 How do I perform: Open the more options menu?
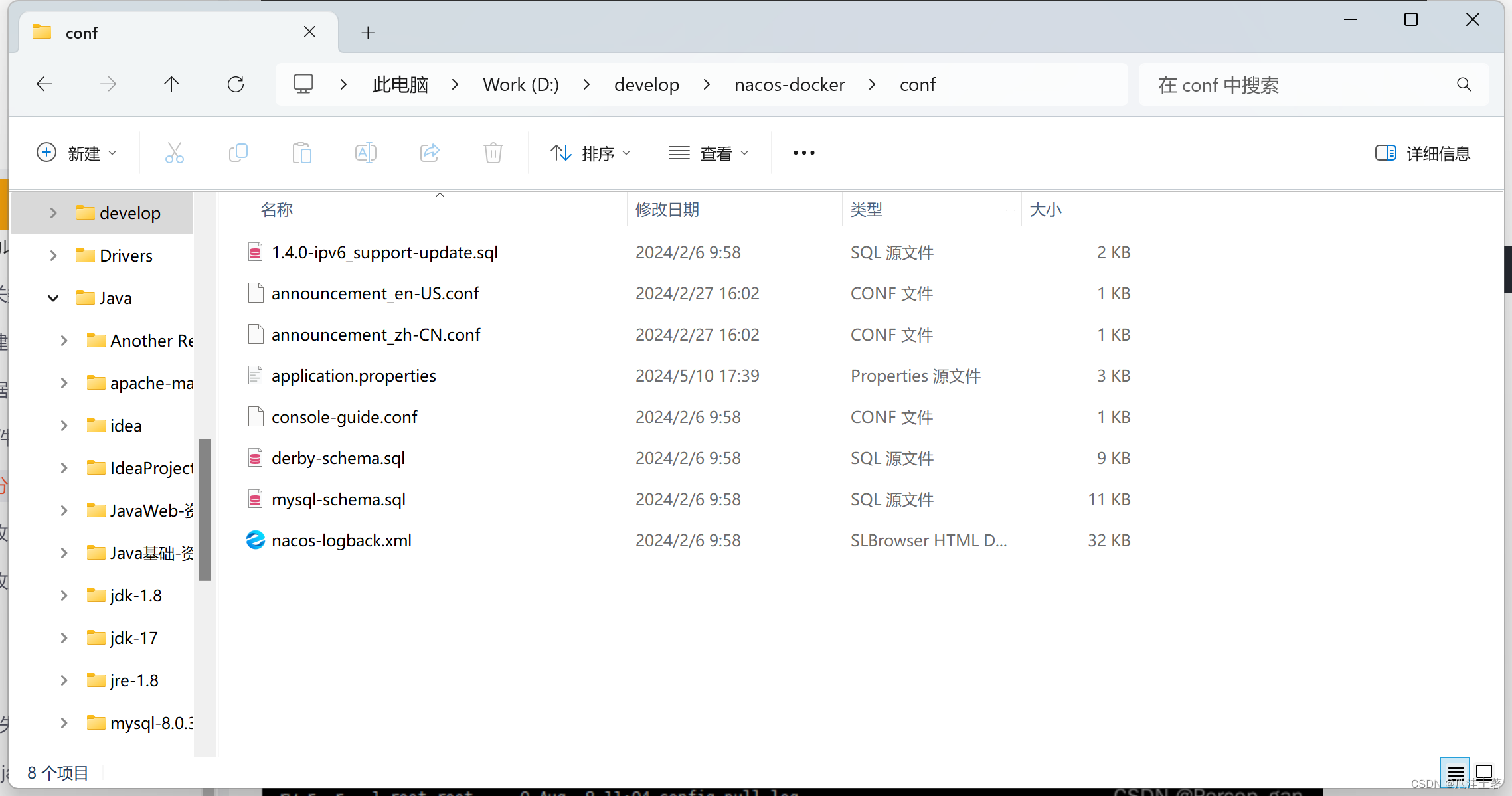click(x=803, y=153)
